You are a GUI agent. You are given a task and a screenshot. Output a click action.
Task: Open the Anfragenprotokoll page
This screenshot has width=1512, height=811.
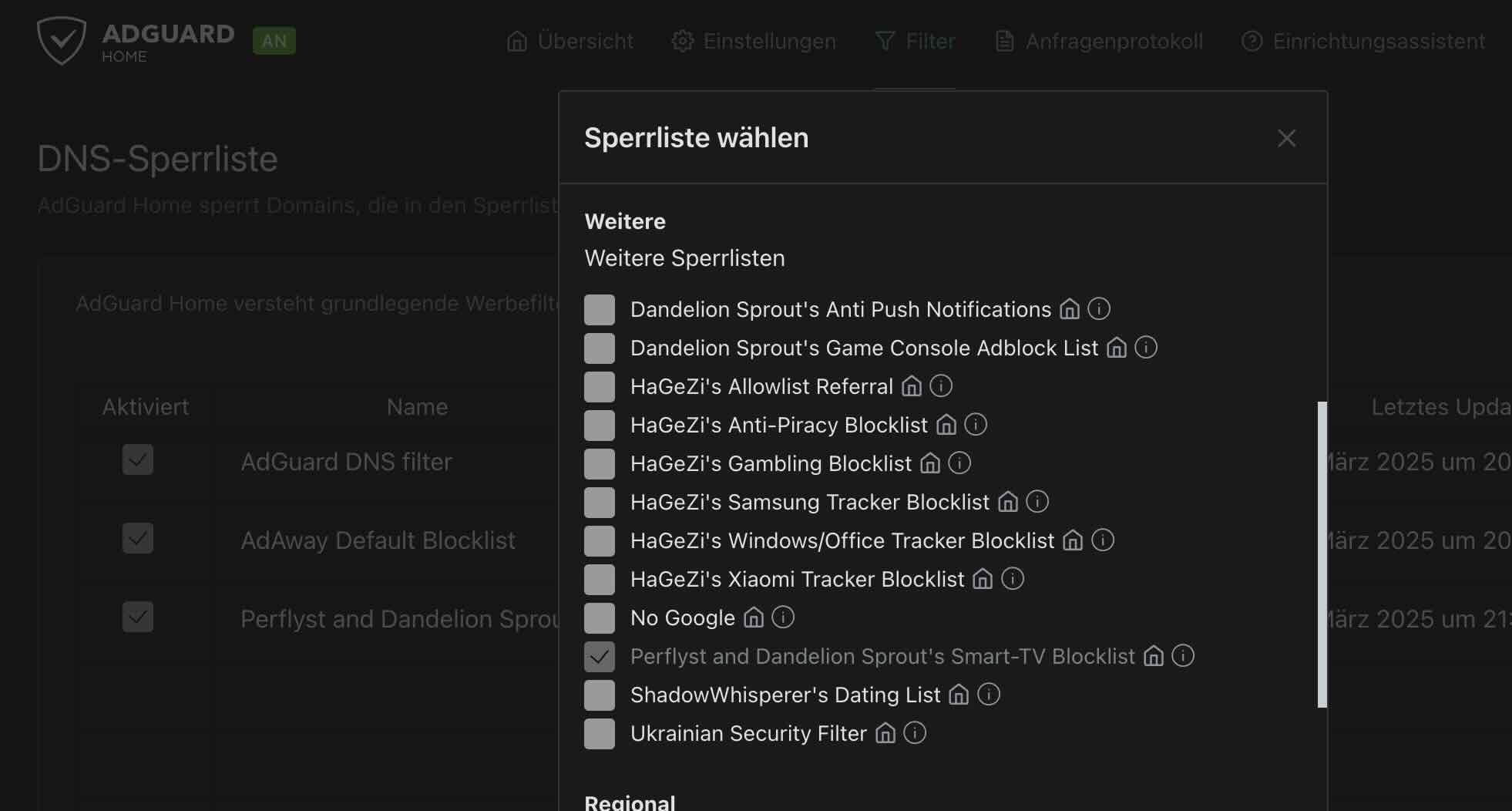pos(1099,41)
